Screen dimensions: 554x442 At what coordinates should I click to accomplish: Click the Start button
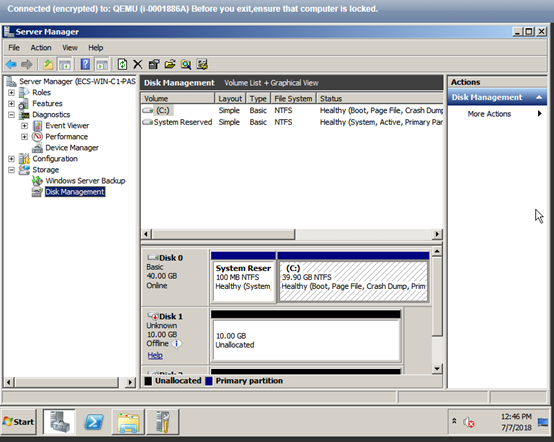coord(19,422)
